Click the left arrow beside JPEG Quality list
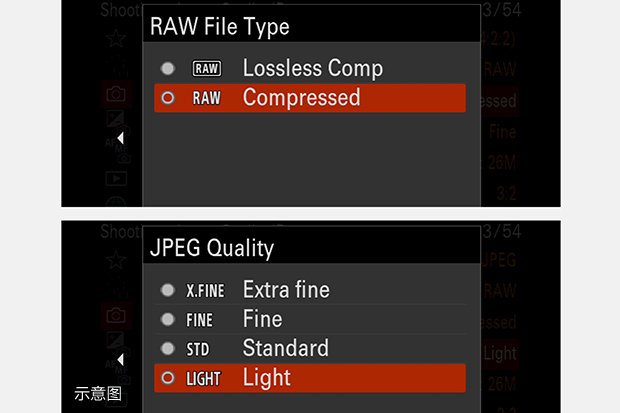This screenshot has height=413, width=620. coord(120,358)
